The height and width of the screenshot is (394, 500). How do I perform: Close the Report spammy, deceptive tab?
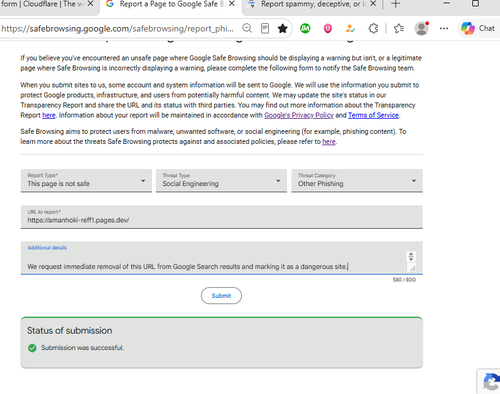coord(373,4)
